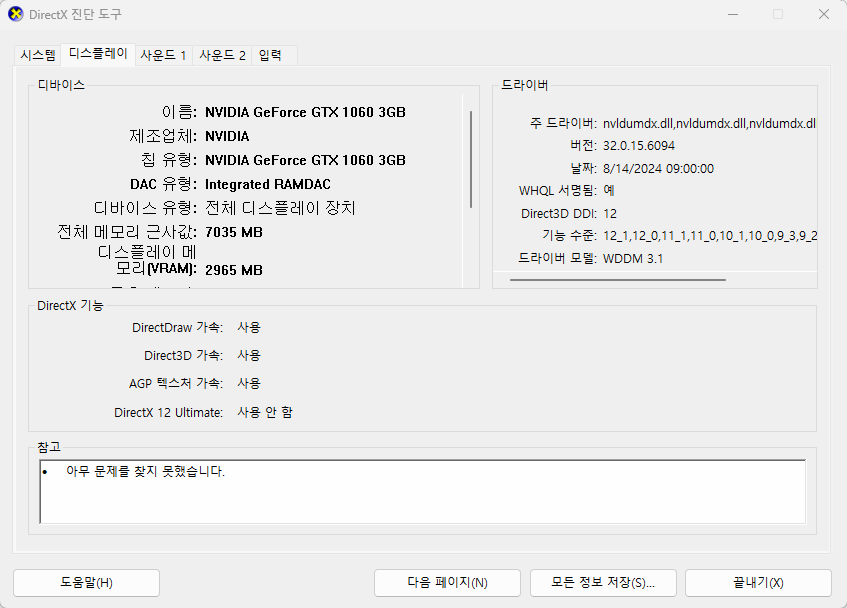Click AGP 텍스처 가속 value 사용

(249, 383)
